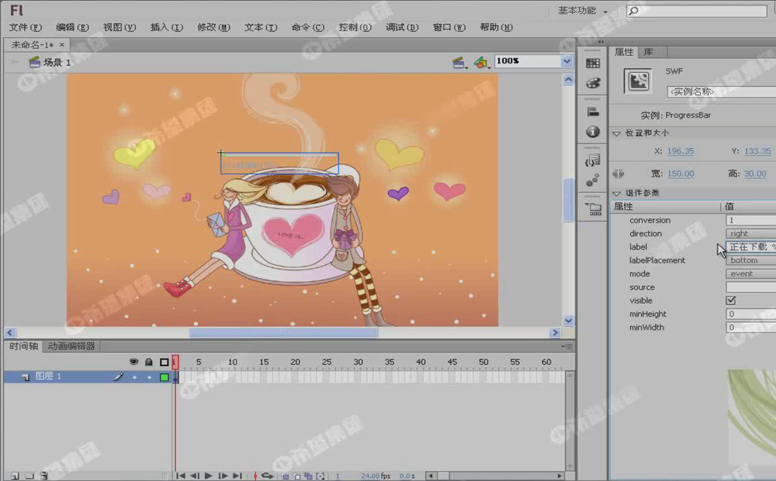
Task: Open the Align panel icon
Action: tap(593, 112)
